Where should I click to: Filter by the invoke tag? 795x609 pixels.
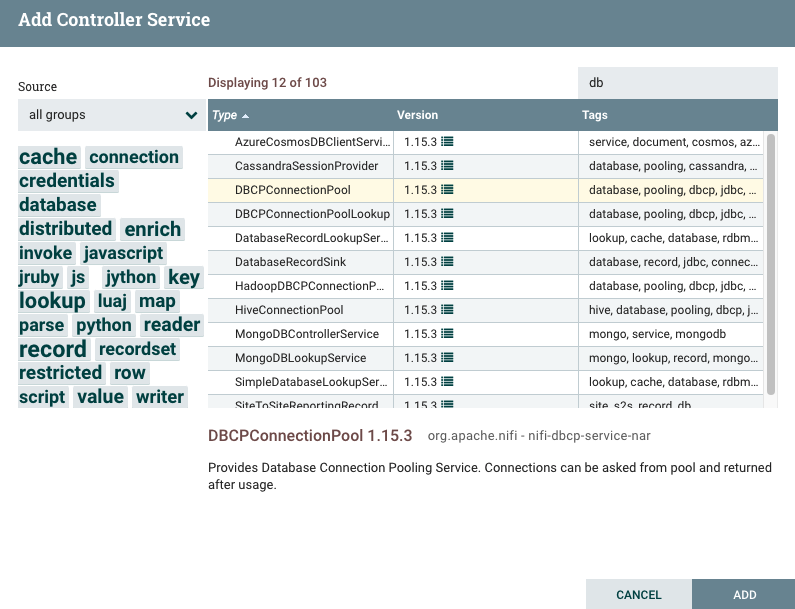[46, 253]
